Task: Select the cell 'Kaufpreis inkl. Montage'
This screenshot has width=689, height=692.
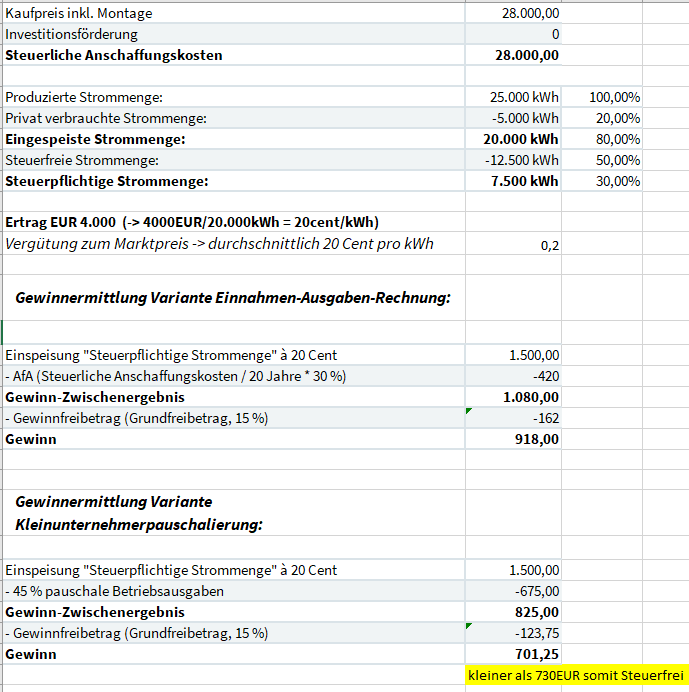Action: [233, 13]
